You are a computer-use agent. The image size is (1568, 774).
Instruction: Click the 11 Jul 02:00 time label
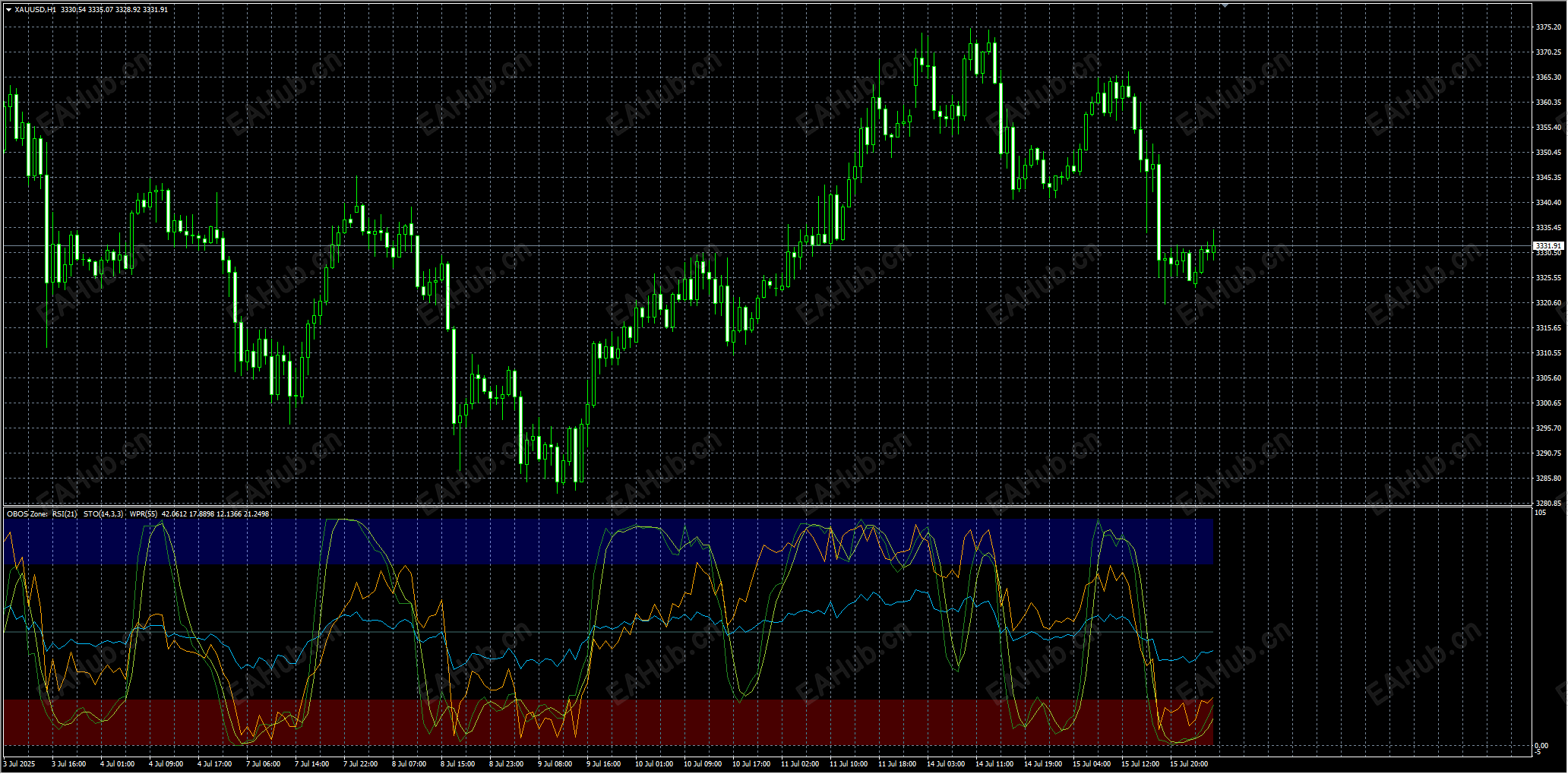pyautogui.click(x=800, y=764)
